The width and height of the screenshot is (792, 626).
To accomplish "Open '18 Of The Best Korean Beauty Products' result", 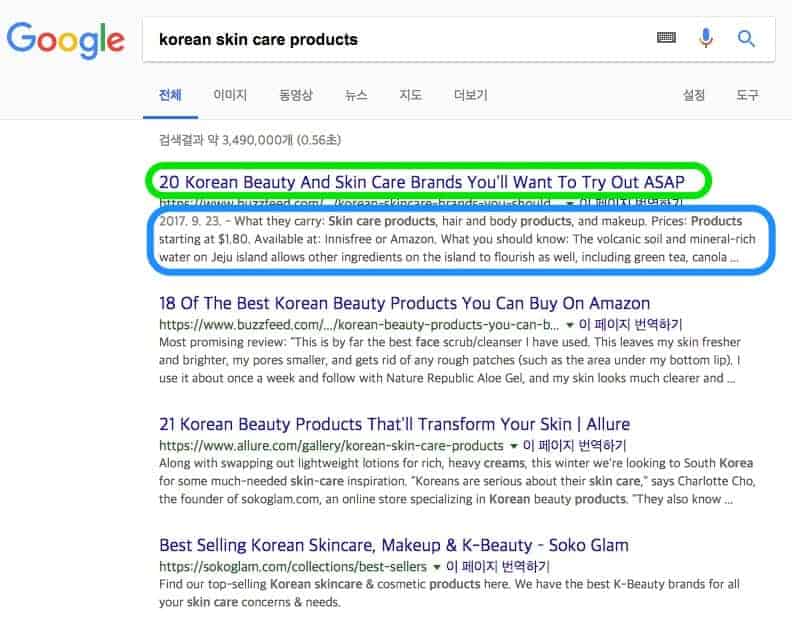I will click(404, 303).
